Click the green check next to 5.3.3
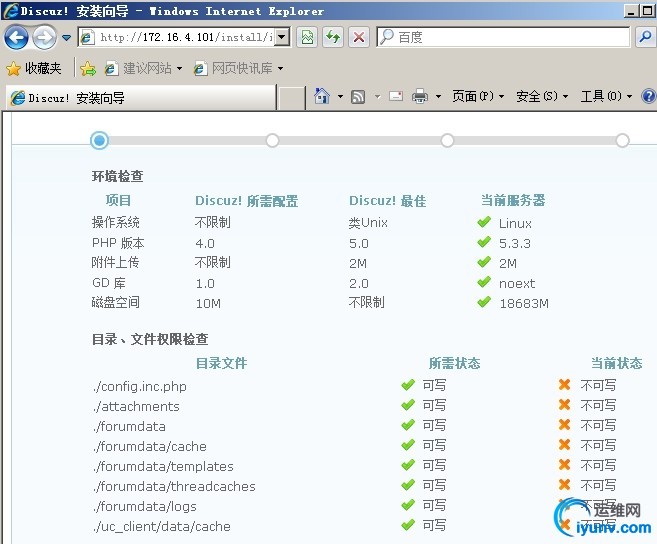The width and height of the screenshot is (657, 544). click(x=484, y=242)
